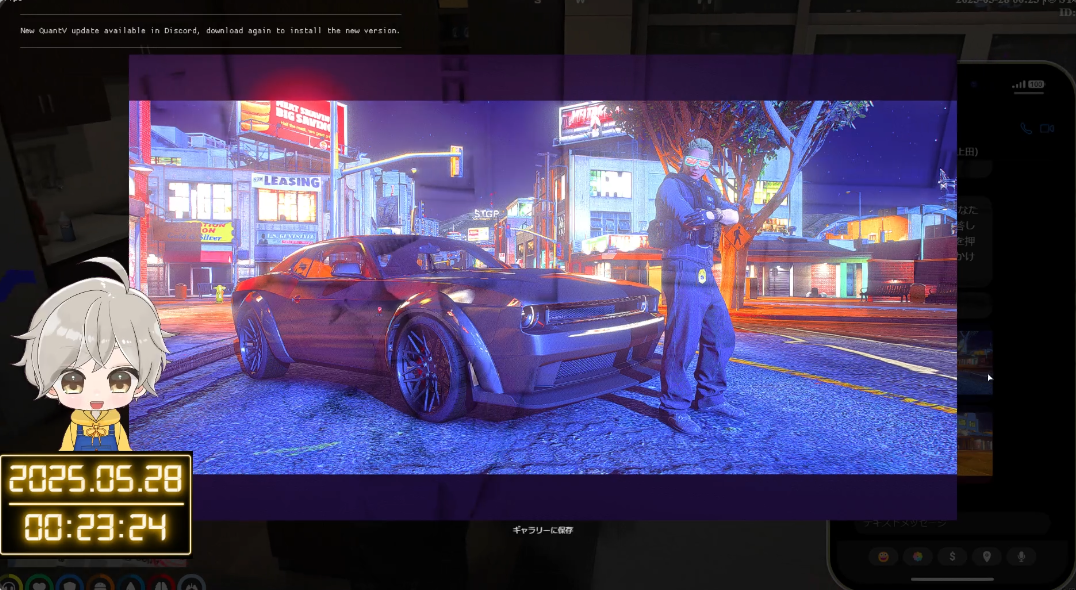Click the blue armor vest status icon
1076x590 pixels.
coord(71,583)
